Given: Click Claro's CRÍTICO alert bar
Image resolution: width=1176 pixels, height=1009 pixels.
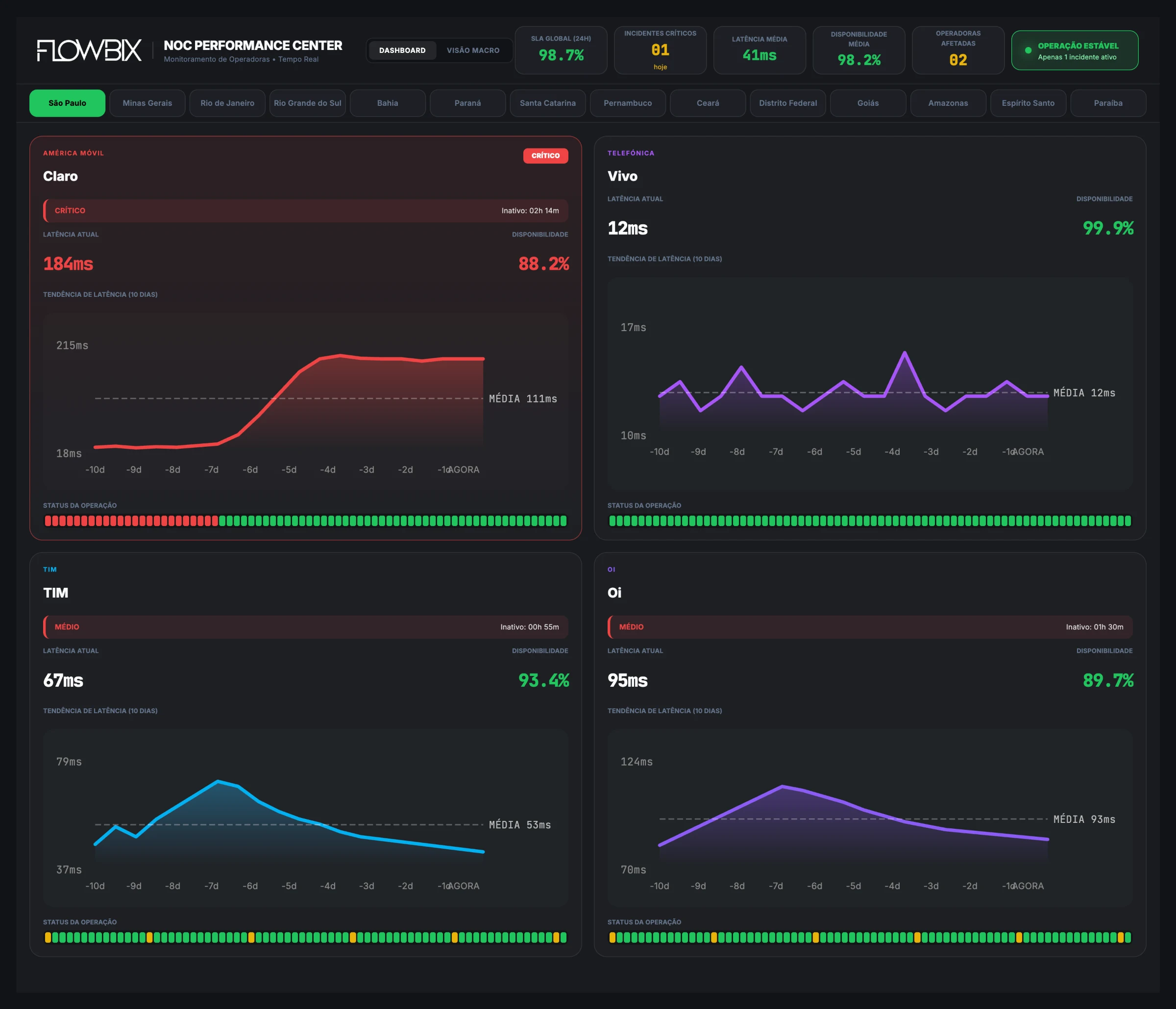Looking at the screenshot, I should pyautogui.click(x=305, y=211).
